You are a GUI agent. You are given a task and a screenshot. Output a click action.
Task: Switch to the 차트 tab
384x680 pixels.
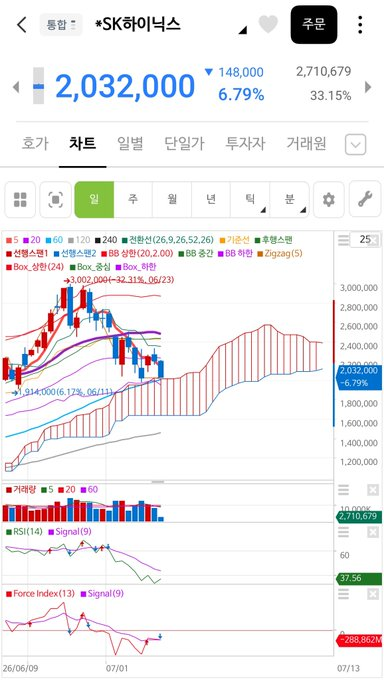(x=82, y=144)
